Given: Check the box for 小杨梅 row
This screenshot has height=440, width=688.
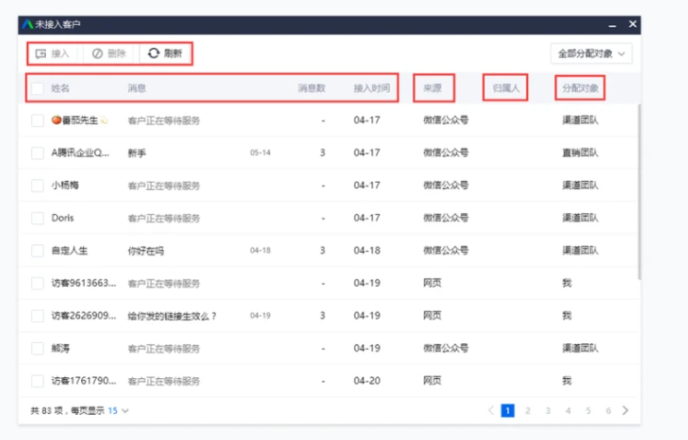Looking at the screenshot, I should (37, 186).
